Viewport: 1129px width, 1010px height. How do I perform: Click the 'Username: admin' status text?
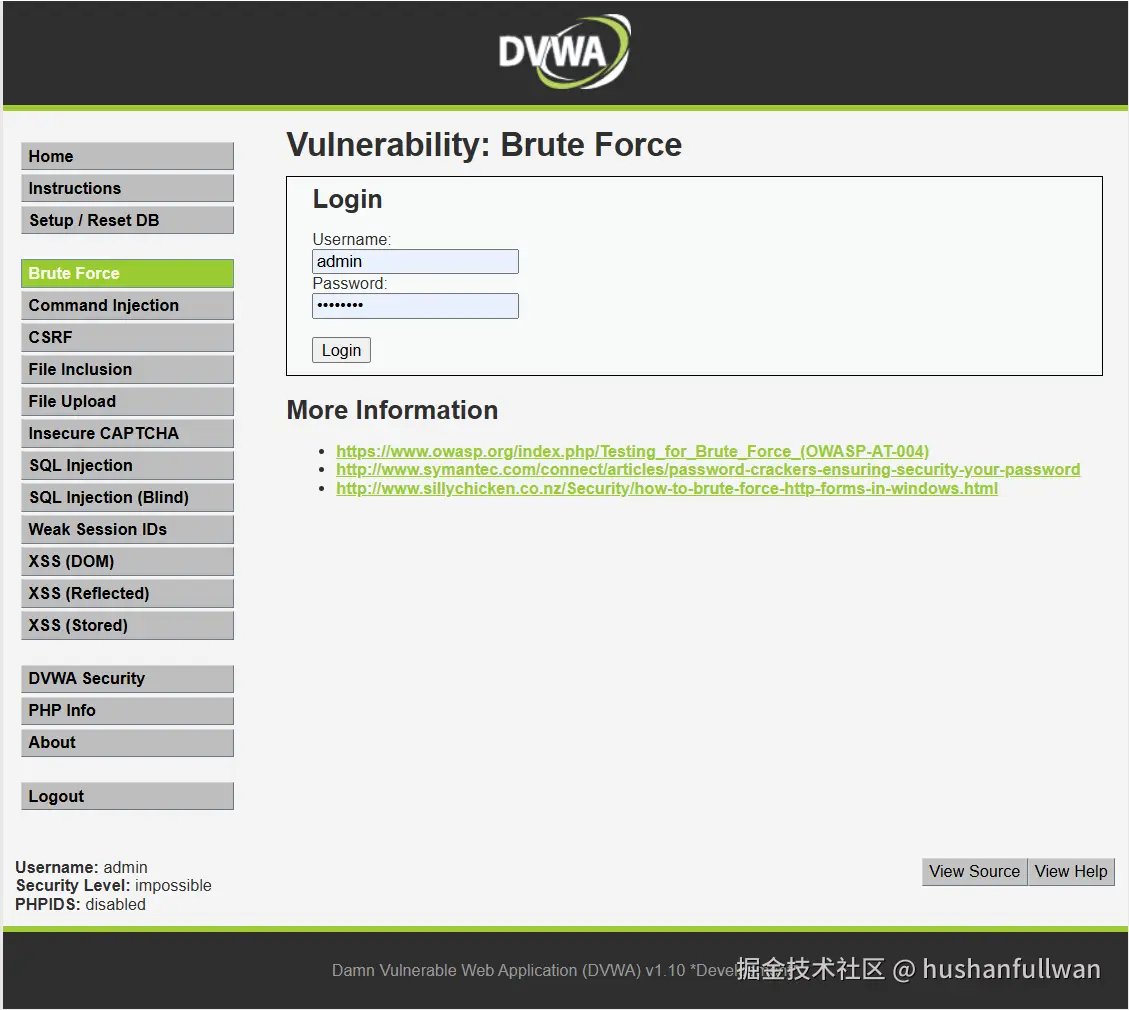(x=81, y=867)
